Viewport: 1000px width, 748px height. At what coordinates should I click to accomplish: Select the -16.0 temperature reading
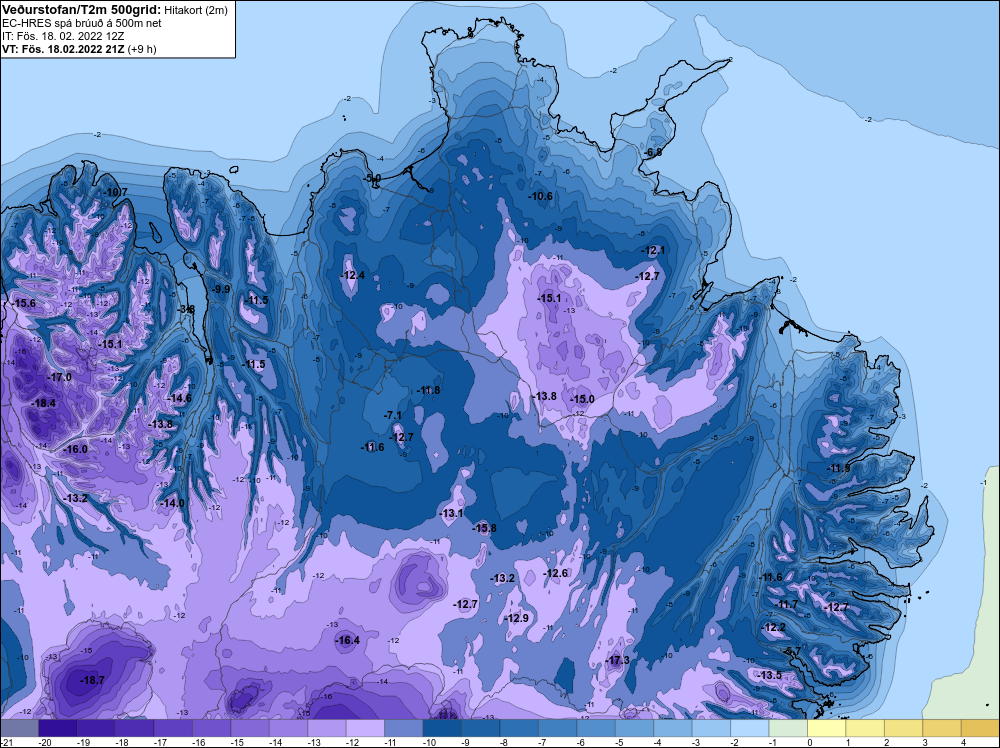point(75,449)
